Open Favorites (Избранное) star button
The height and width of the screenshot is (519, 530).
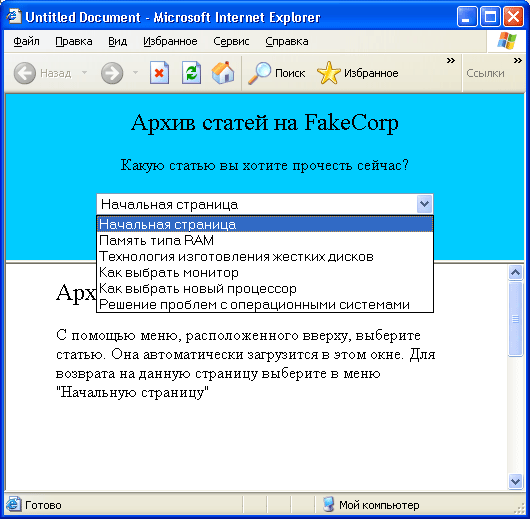point(358,73)
